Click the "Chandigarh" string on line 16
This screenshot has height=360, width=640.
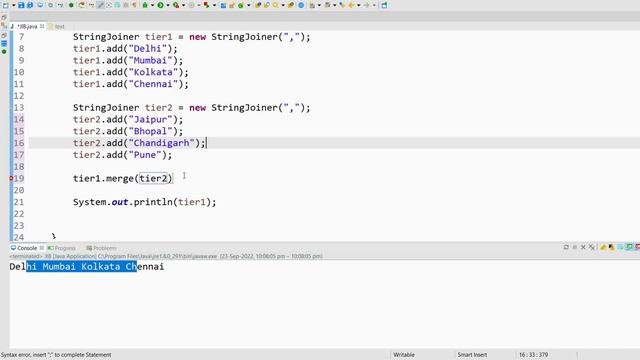[x=162, y=143]
